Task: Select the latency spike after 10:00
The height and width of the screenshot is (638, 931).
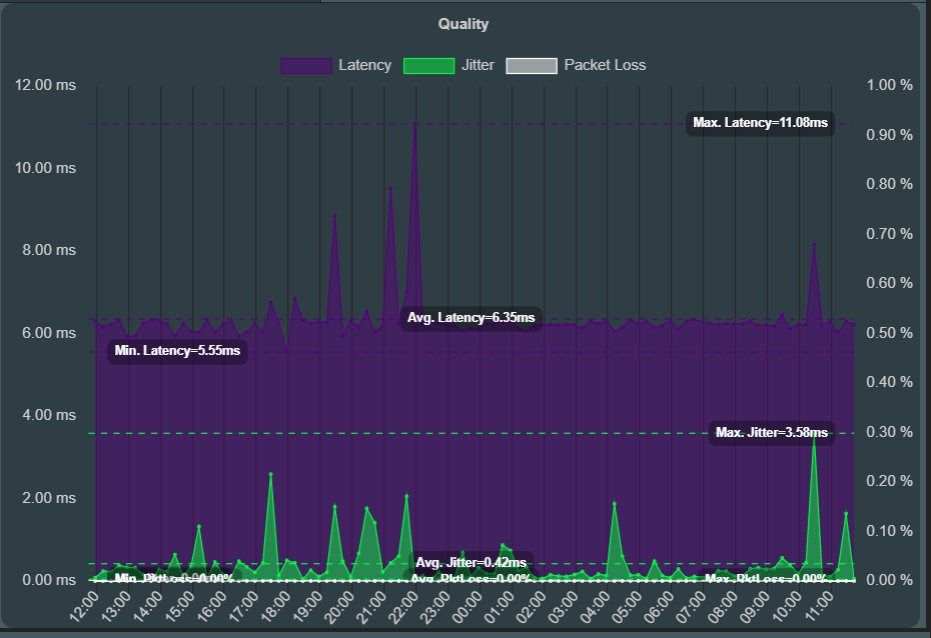Action: 814,244
